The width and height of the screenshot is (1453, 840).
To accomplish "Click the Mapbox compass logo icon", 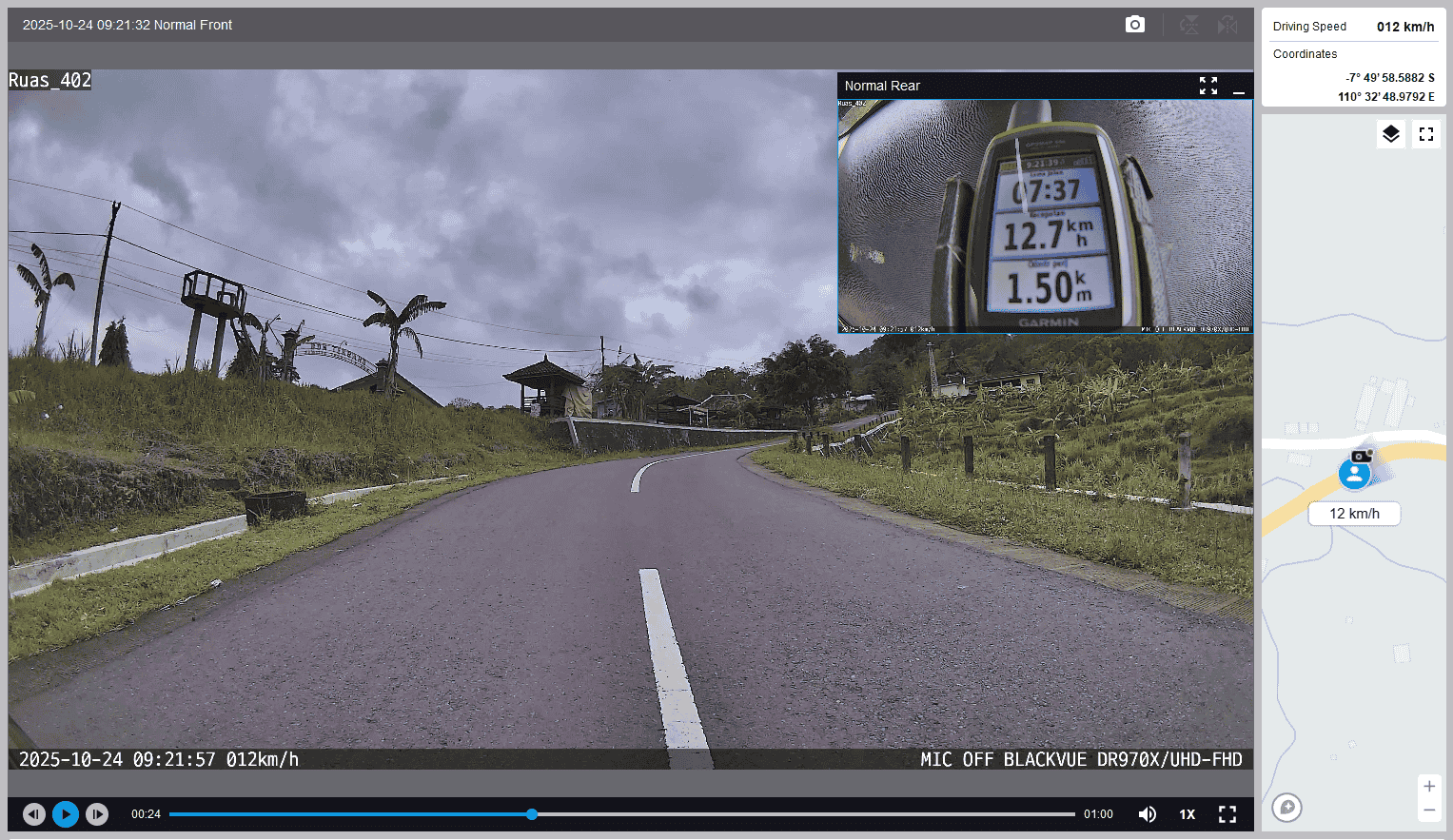I will click(1286, 808).
